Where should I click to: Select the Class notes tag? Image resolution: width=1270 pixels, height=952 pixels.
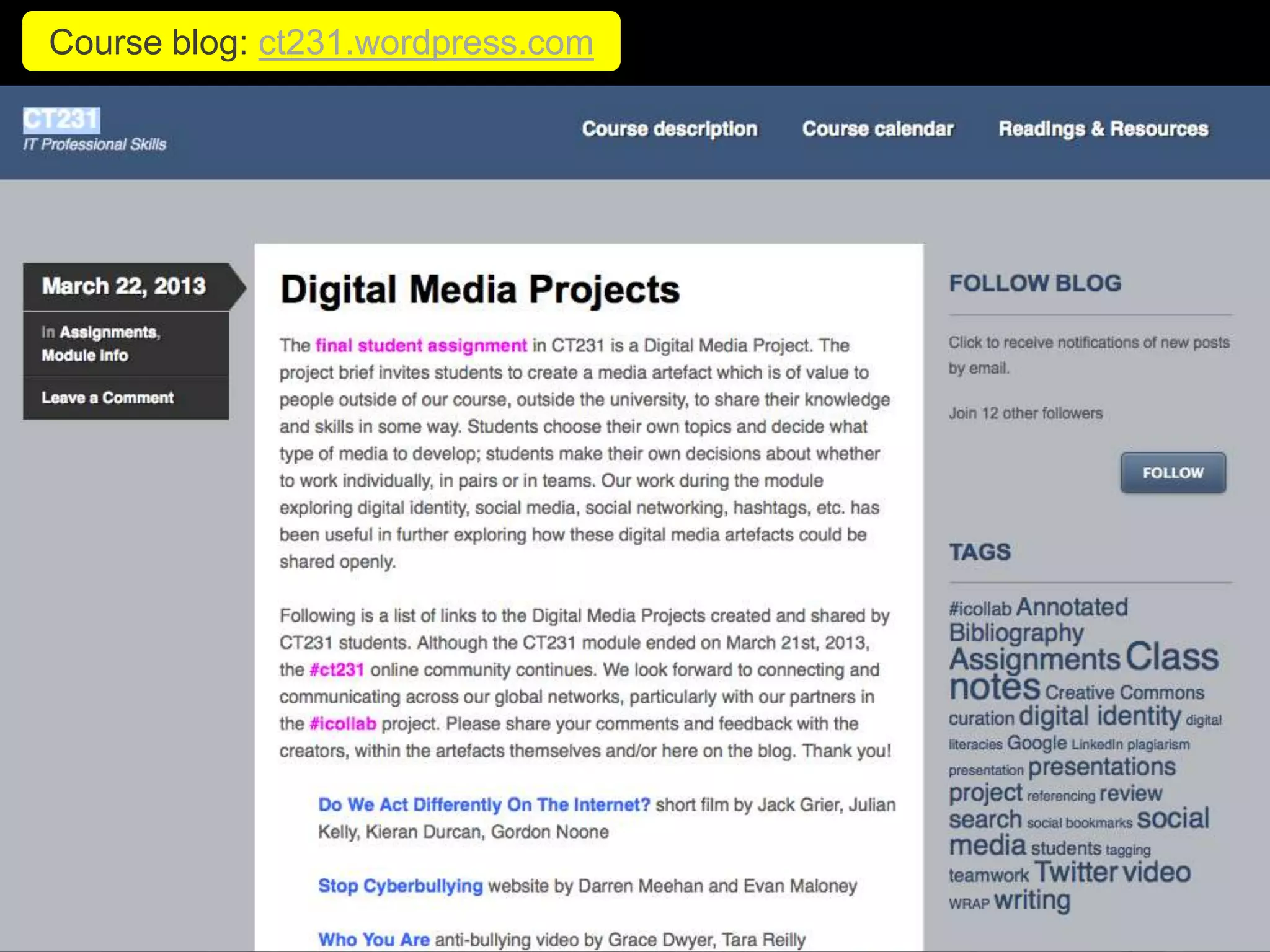click(1083, 671)
